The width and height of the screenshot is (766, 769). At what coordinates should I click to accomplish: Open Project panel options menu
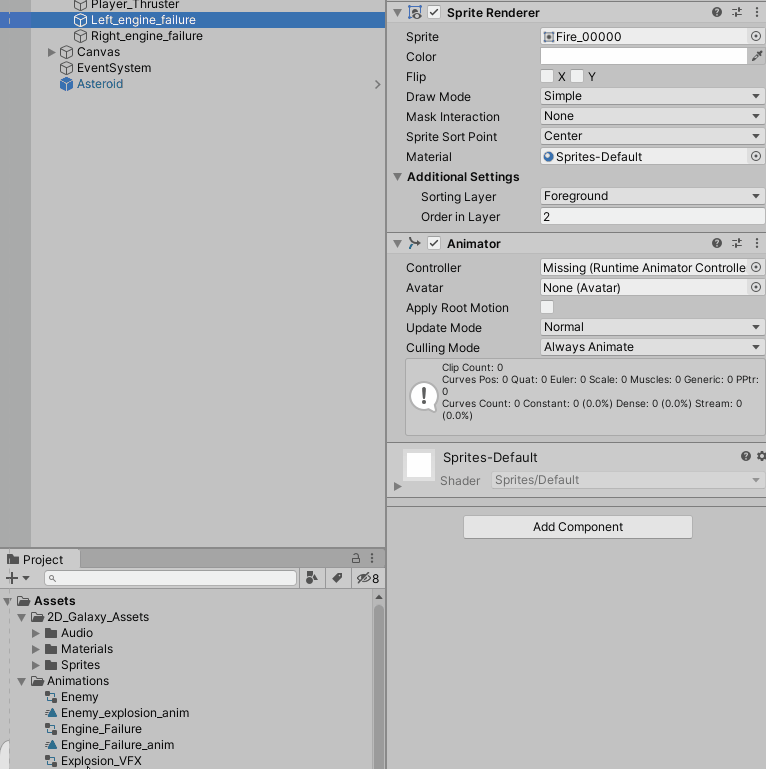point(372,558)
